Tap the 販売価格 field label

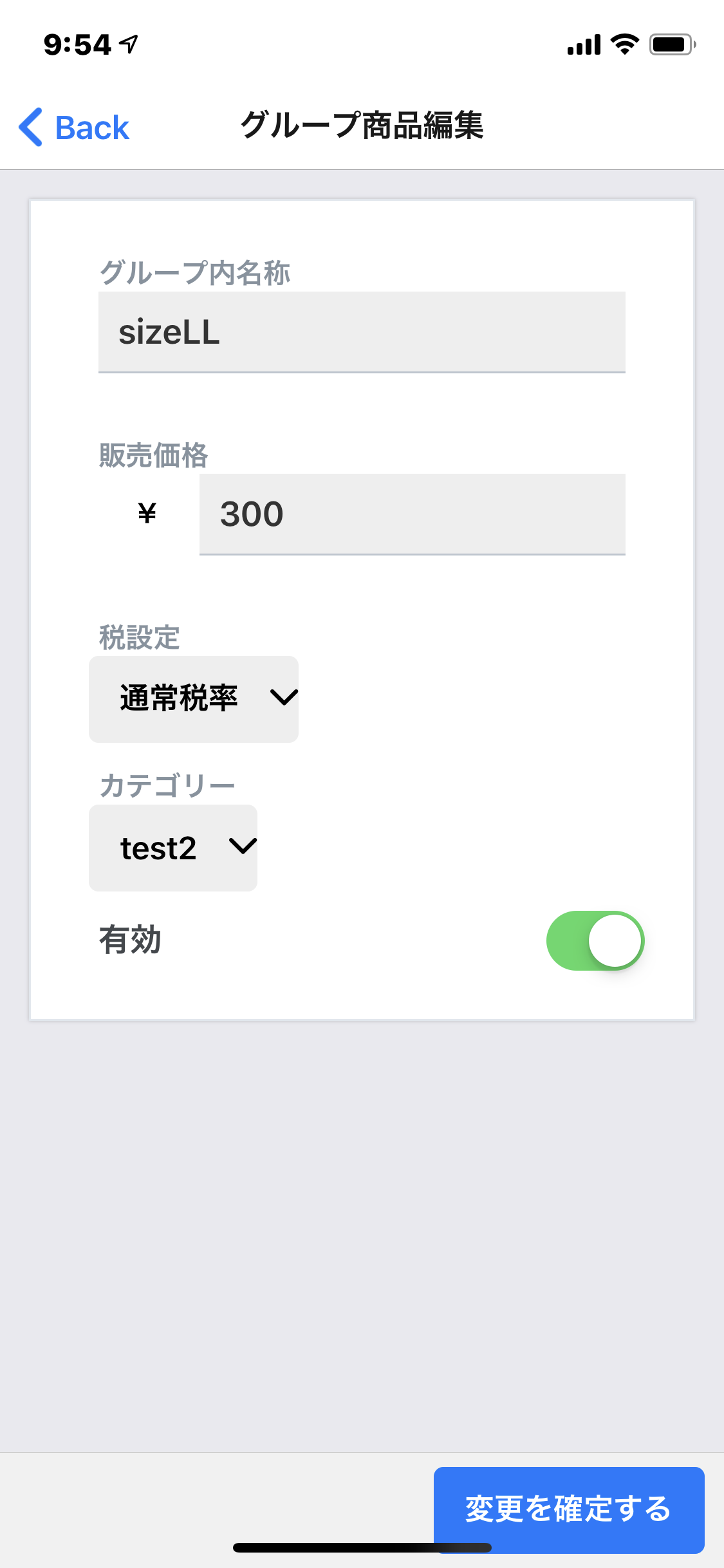(x=153, y=455)
